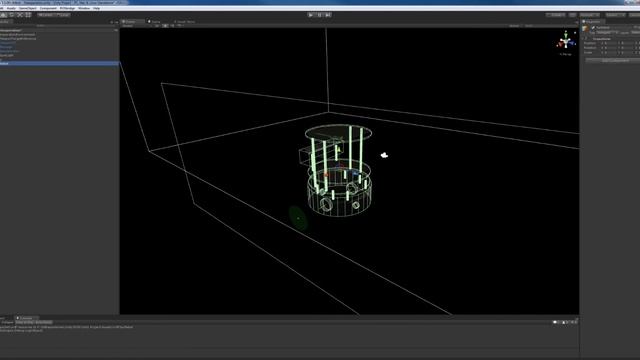Open the Component menu
The image size is (640, 360).
pos(48,8)
